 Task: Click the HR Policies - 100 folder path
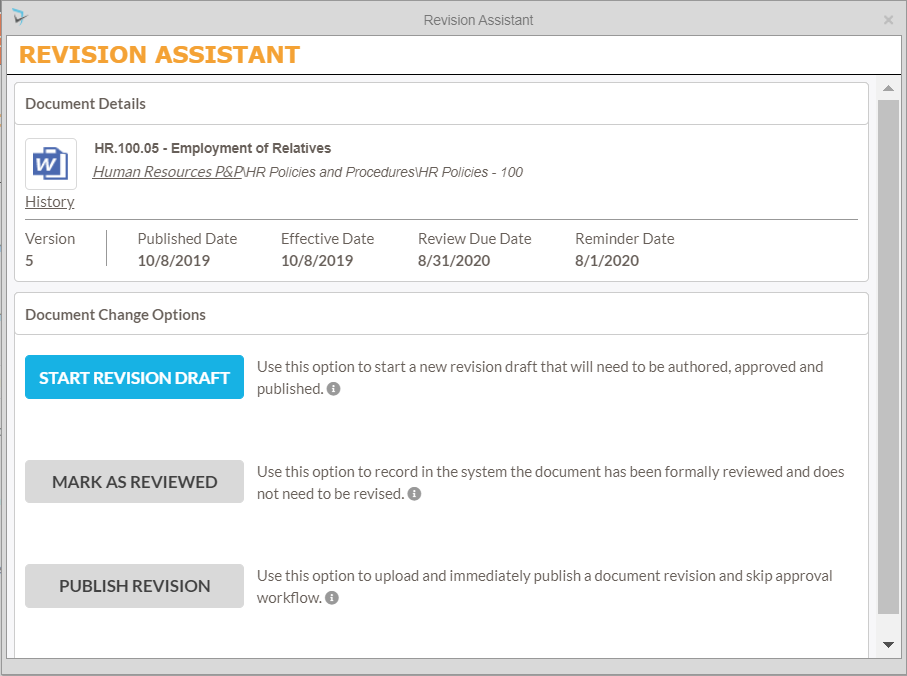click(x=470, y=172)
